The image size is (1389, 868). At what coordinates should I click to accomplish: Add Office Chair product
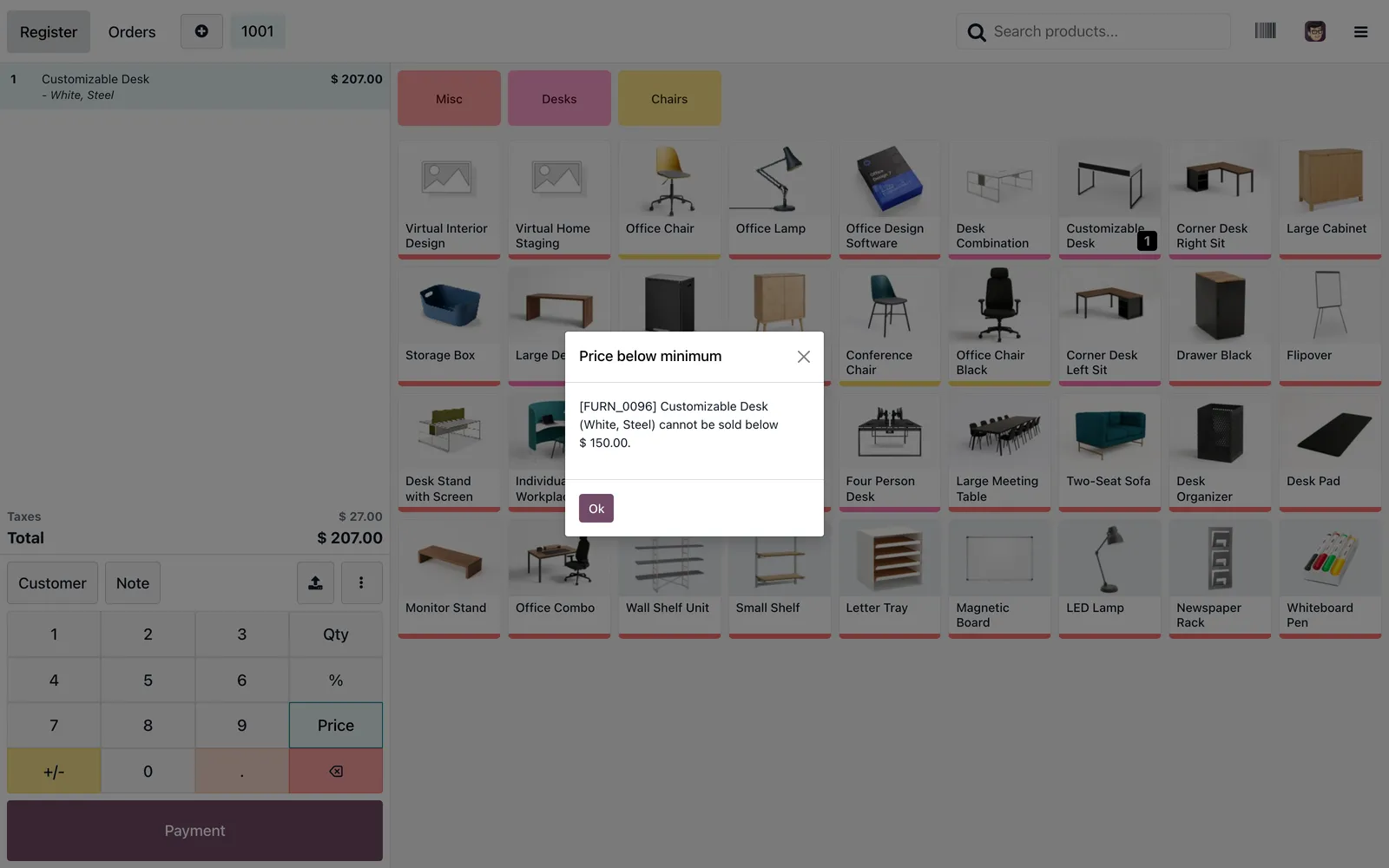[x=669, y=201]
